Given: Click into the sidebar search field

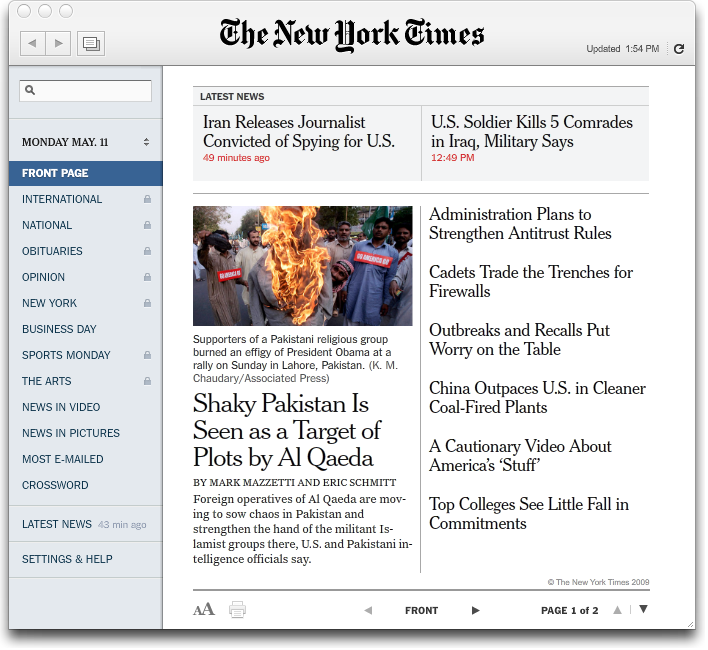Looking at the screenshot, I should click(x=86, y=91).
